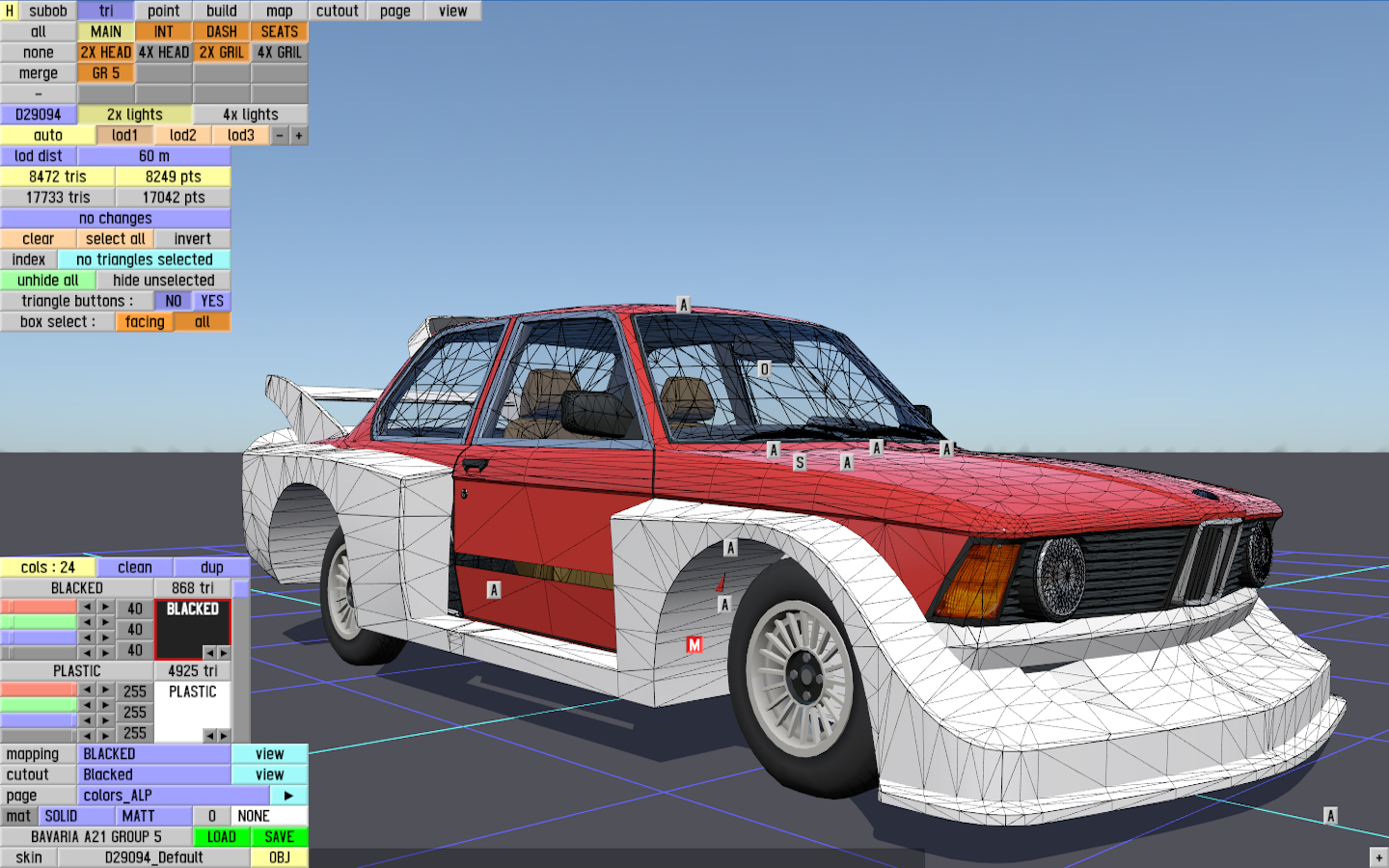Select the 2X HEAD subobject
Image resolution: width=1389 pixels, height=868 pixels.
tap(106, 52)
